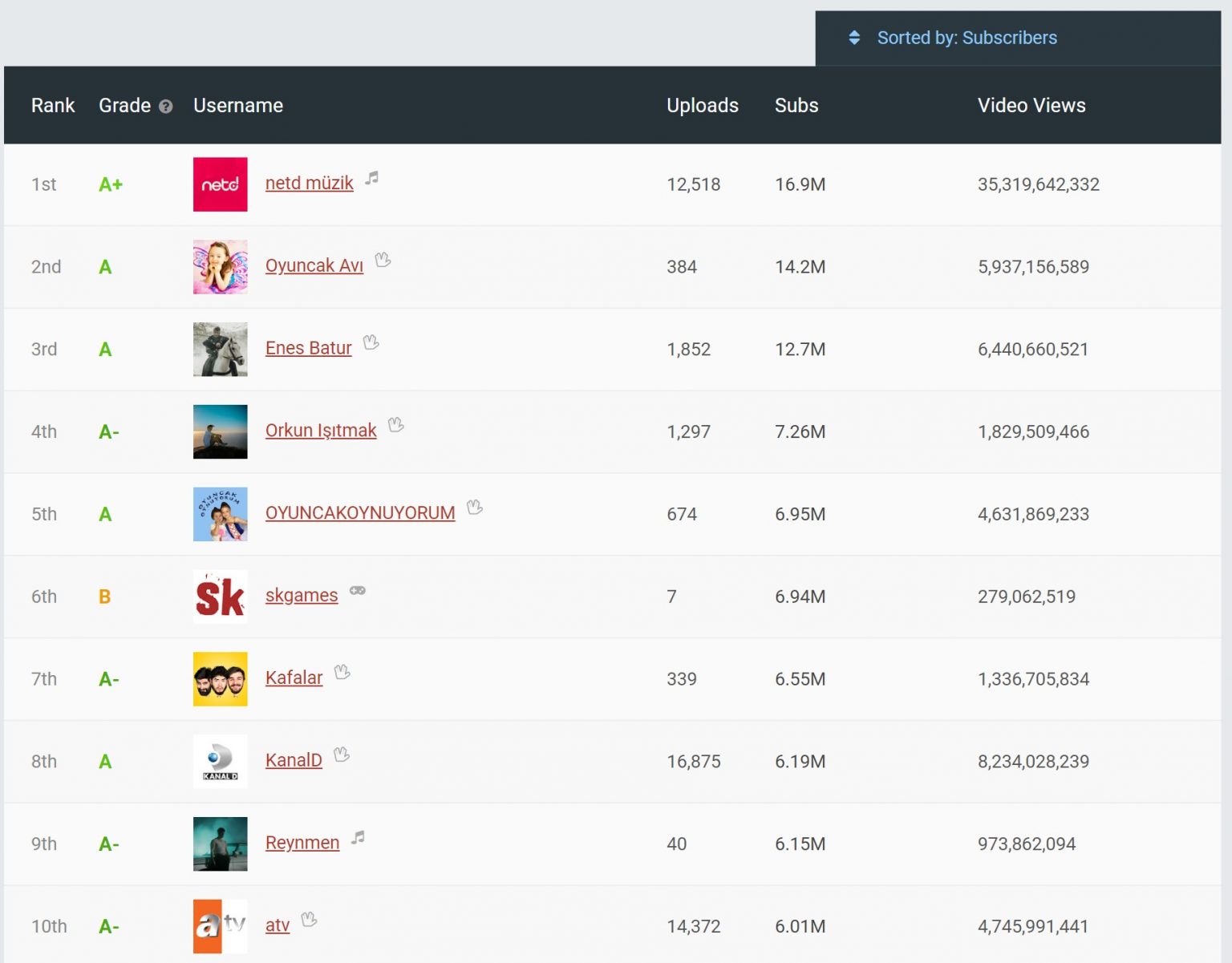Click the Kanal D logo thumbnail

tap(221, 762)
